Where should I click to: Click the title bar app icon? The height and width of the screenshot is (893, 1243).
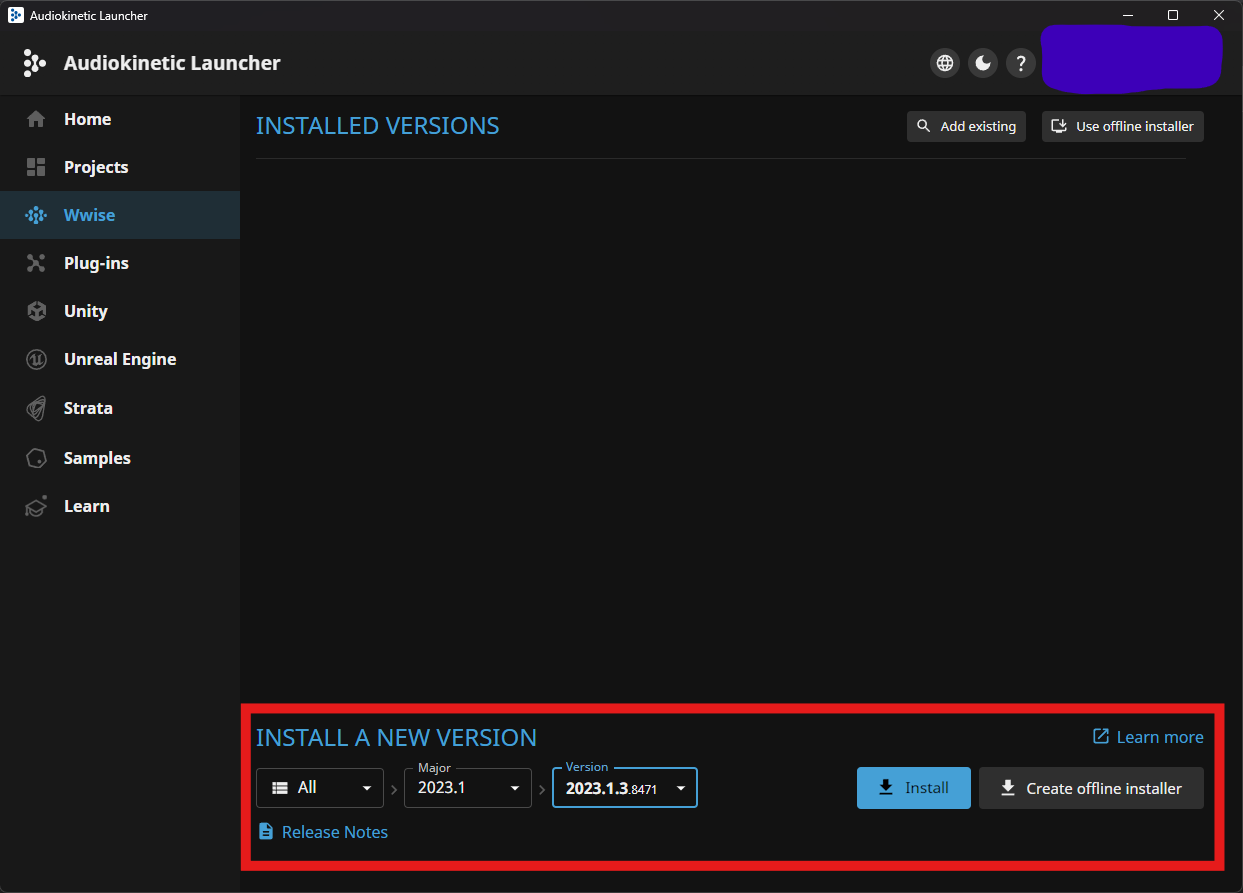point(16,15)
